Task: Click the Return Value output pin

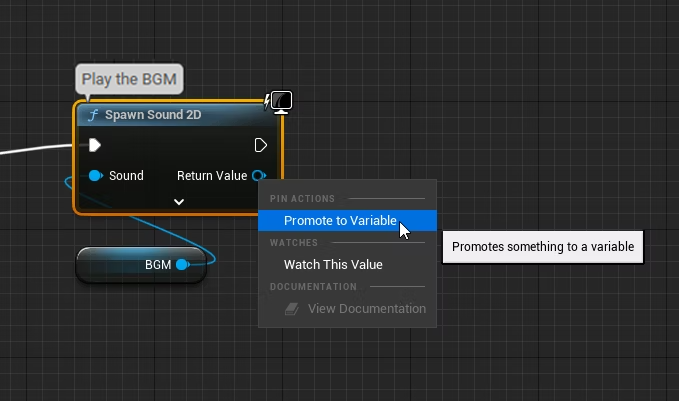Action: click(x=258, y=176)
